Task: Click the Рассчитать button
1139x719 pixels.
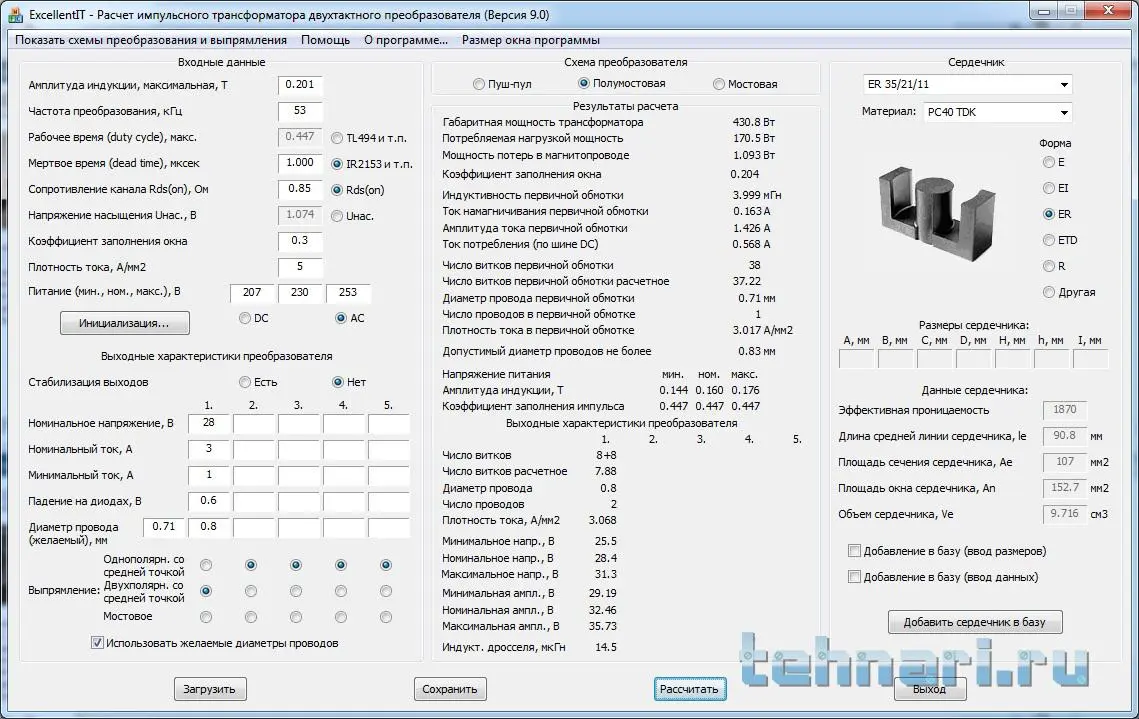Action: (x=689, y=689)
